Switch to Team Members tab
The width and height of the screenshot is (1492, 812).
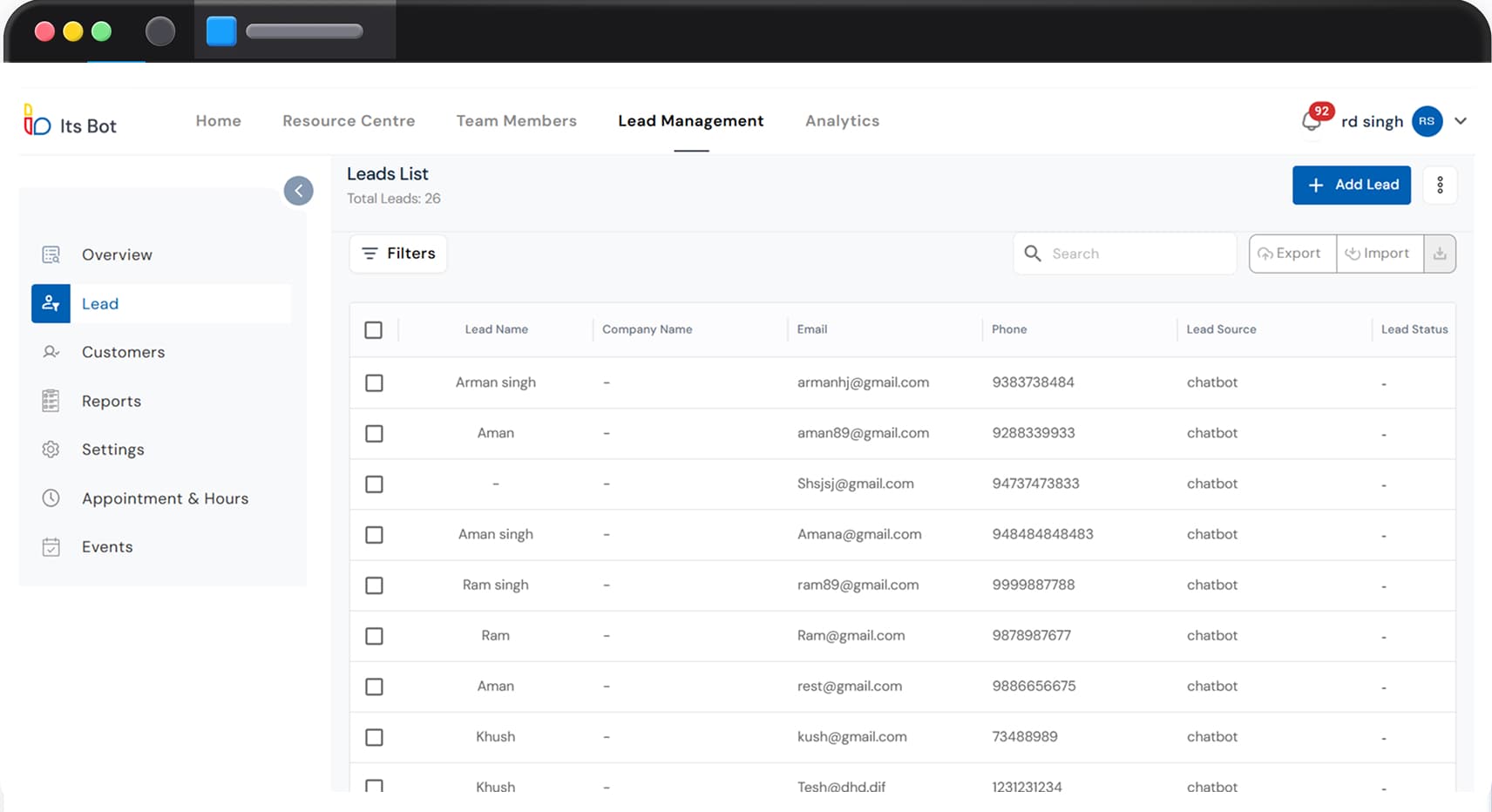point(516,121)
